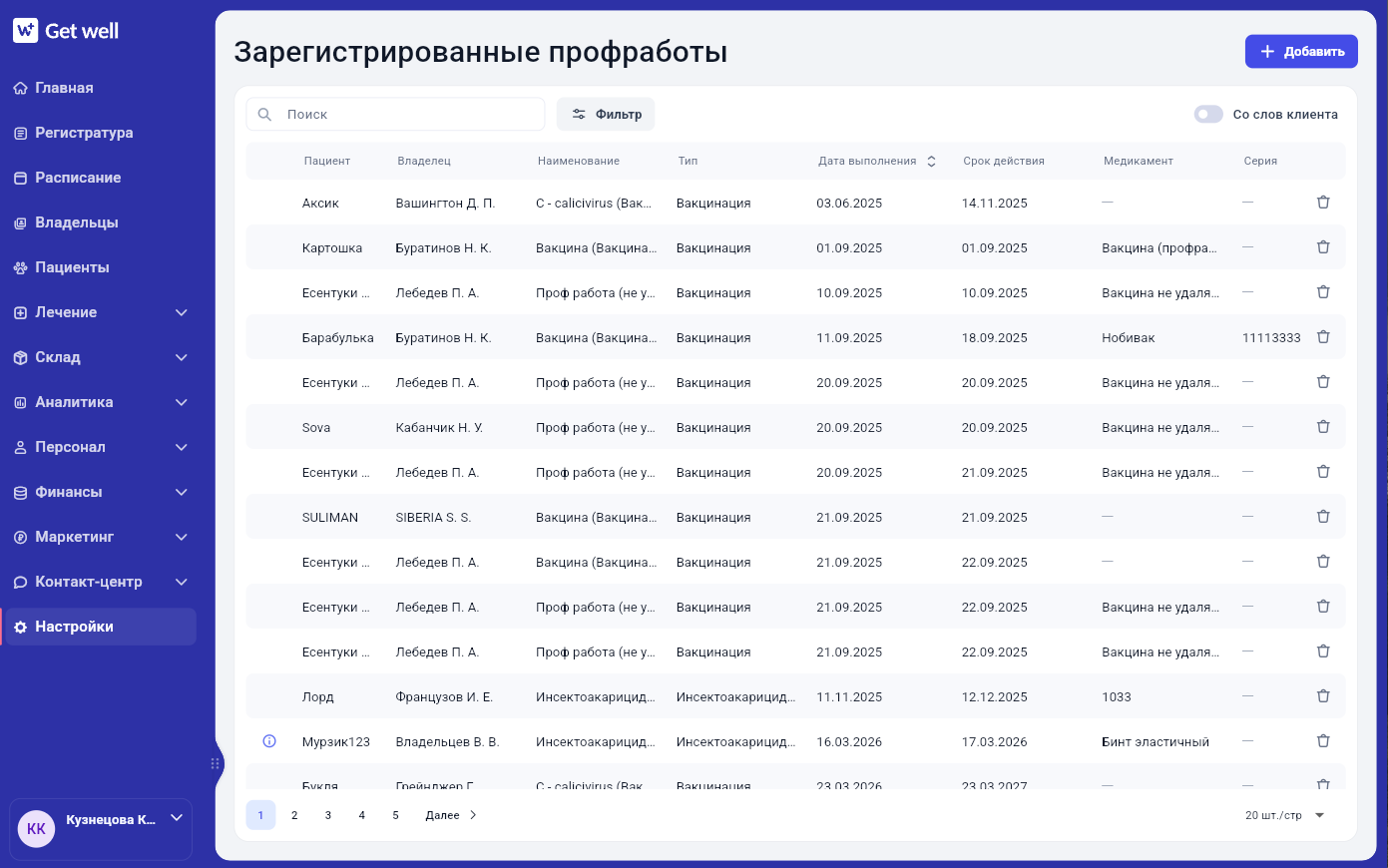Expand the Финансы menu chevron
The width and height of the screenshot is (1388, 868).
[182, 492]
